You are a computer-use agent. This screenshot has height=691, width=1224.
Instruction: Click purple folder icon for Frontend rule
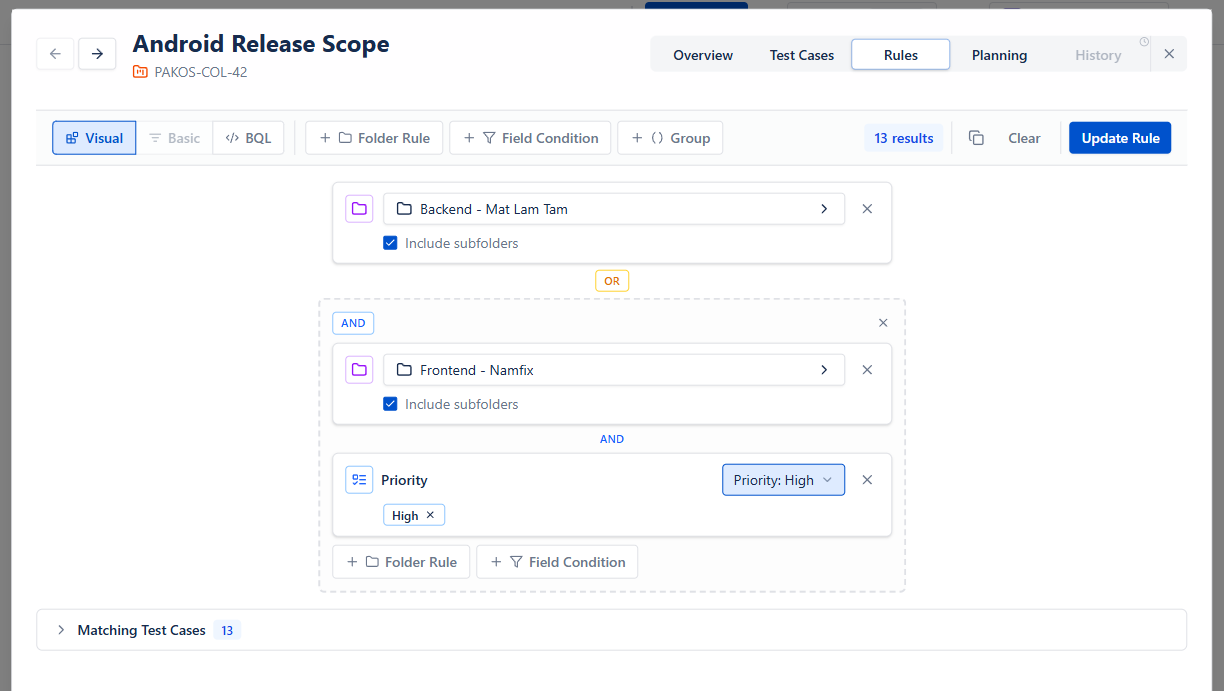click(x=359, y=370)
